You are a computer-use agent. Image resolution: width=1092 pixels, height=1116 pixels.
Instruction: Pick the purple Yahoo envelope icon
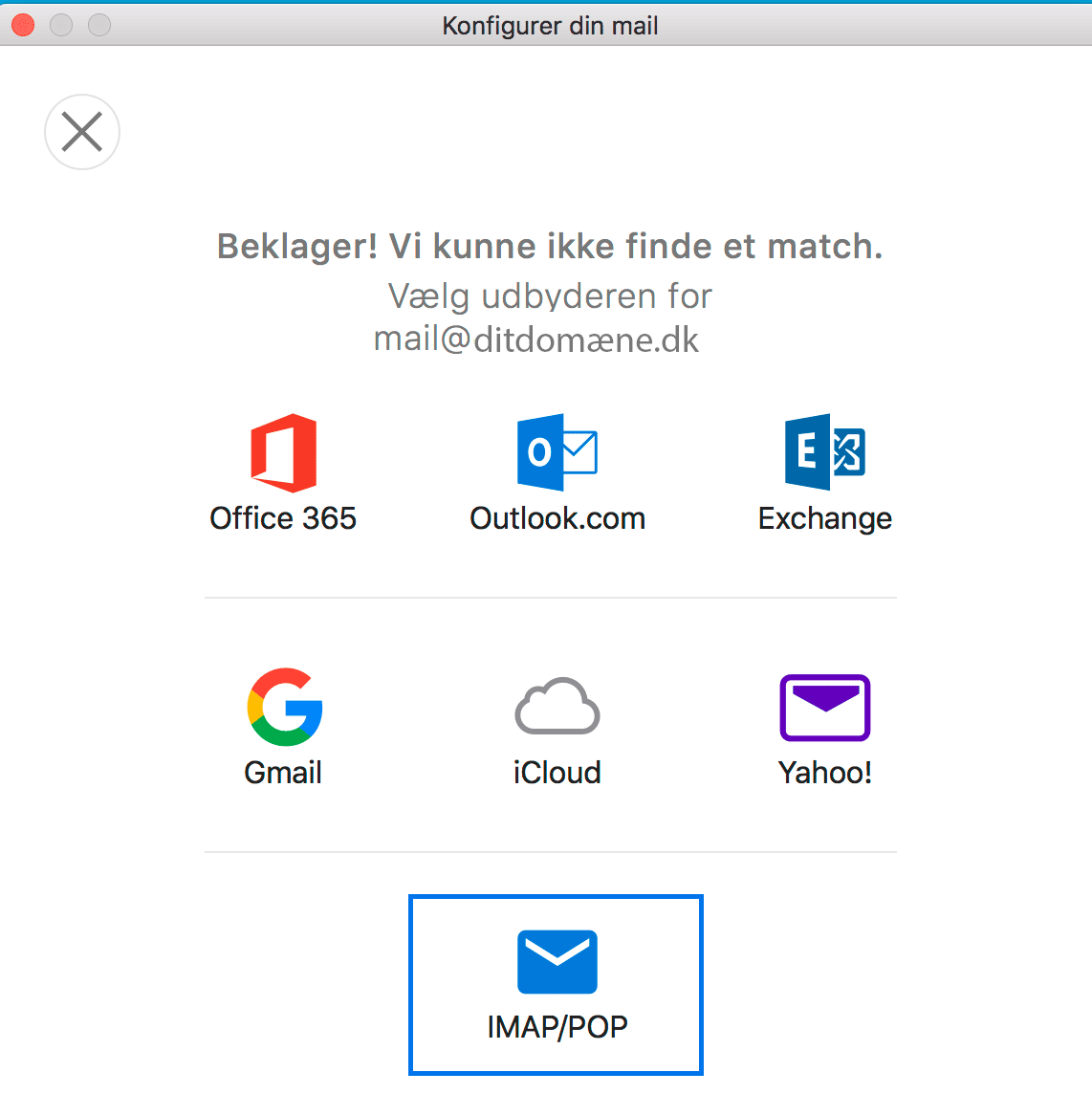(x=825, y=708)
